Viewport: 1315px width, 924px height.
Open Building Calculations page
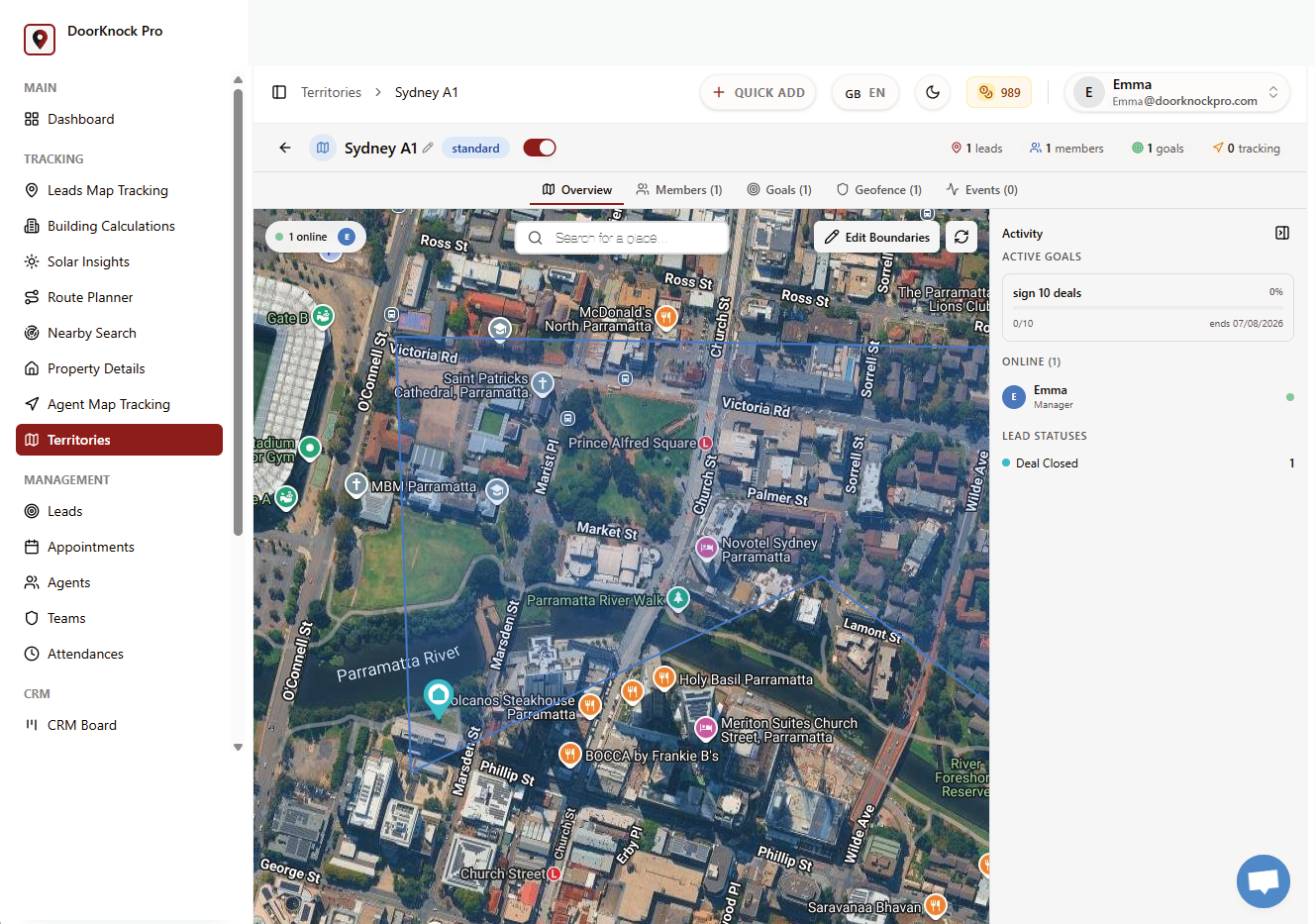[x=119, y=226]
